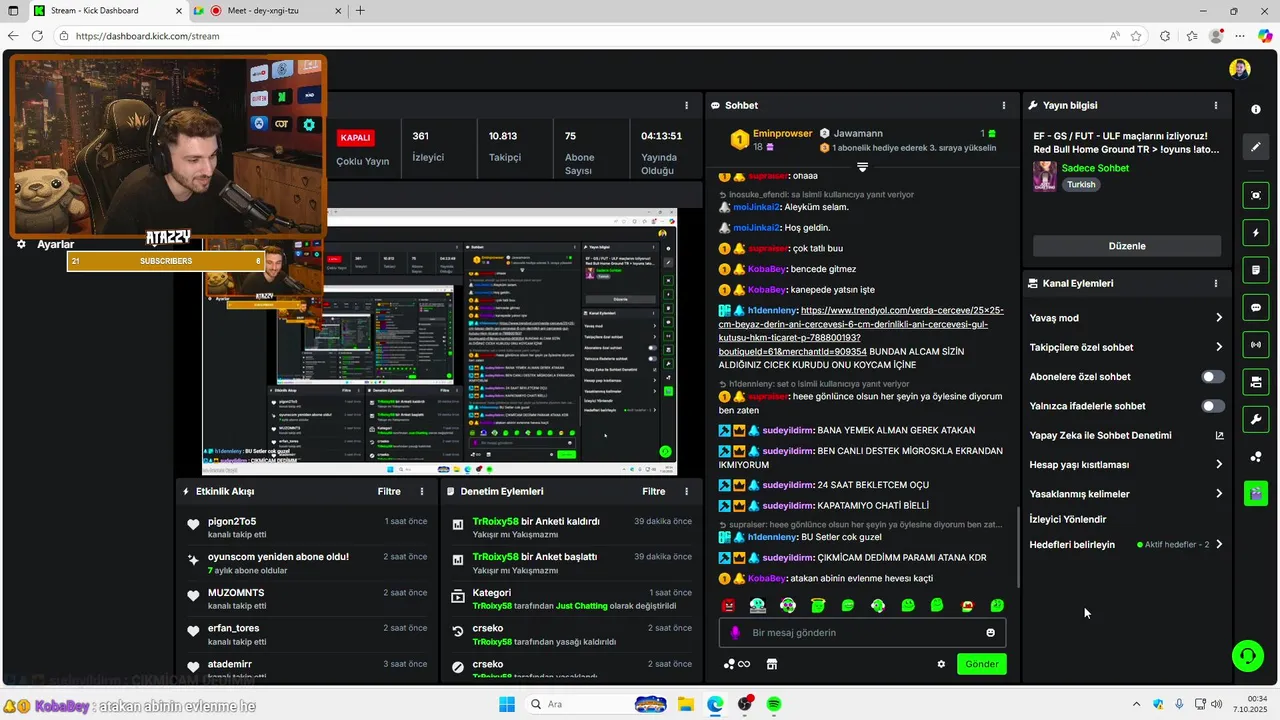Open the lightning bolt sidebar icon
The width and height of the screenshot is (1280, 720).
point(1256,233)
